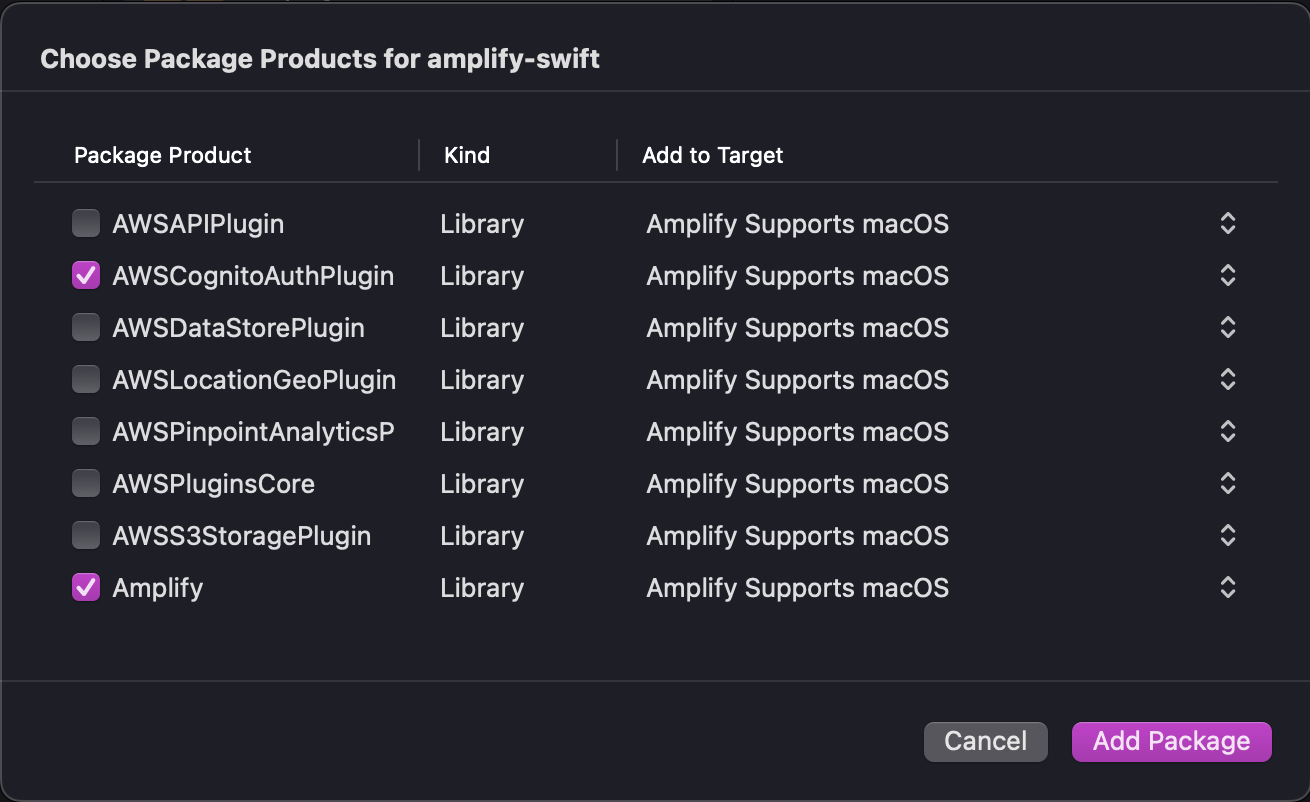
Task: Select the AWSS3StoragePlugin row name
Action: coord(242,536)
